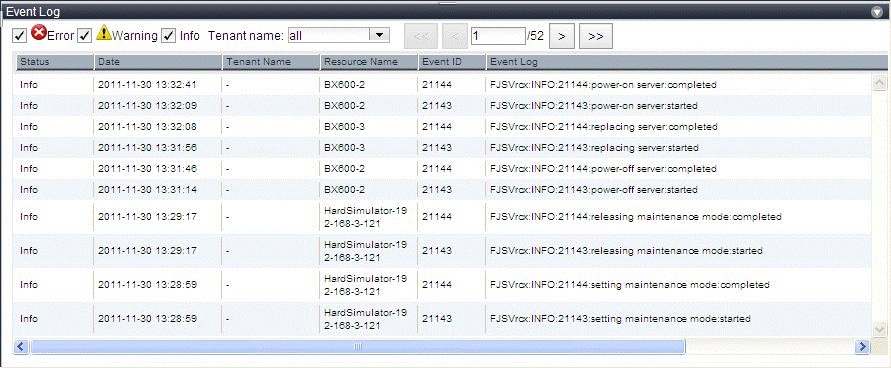Select the date 2011-11-30 13:32:08
Viewport: 891px width, 368px height.
click(x=147, y=127)
